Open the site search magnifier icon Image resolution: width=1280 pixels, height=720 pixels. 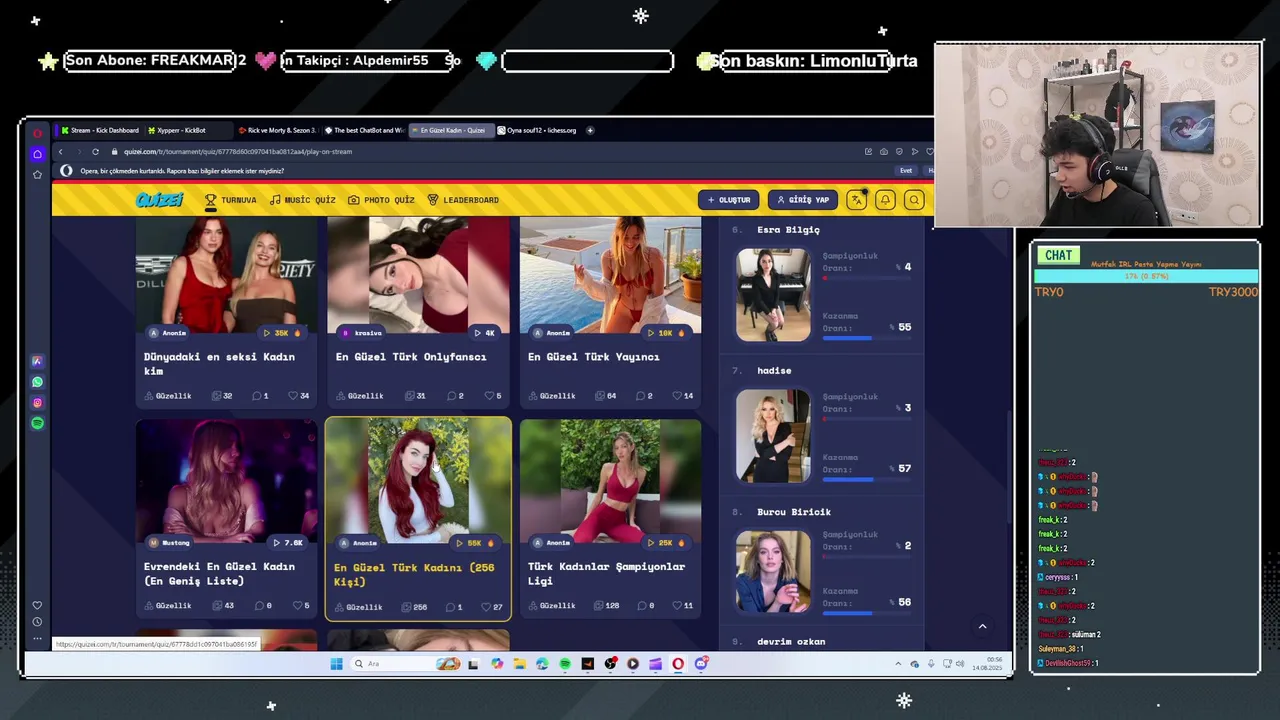point(914,200)
